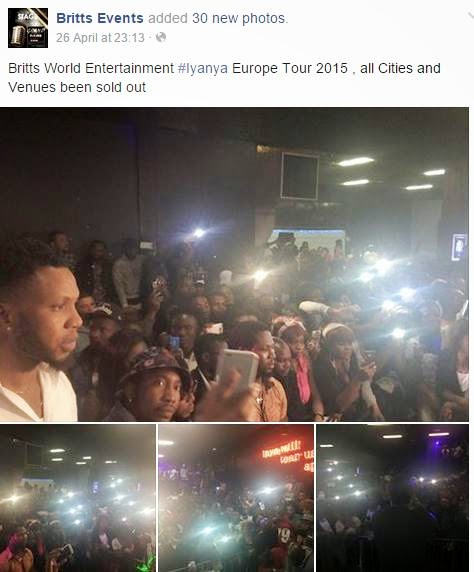Click the '30 new photos' text
The height and width of the screenshot is (572, 474).
[x=239, y=18]
